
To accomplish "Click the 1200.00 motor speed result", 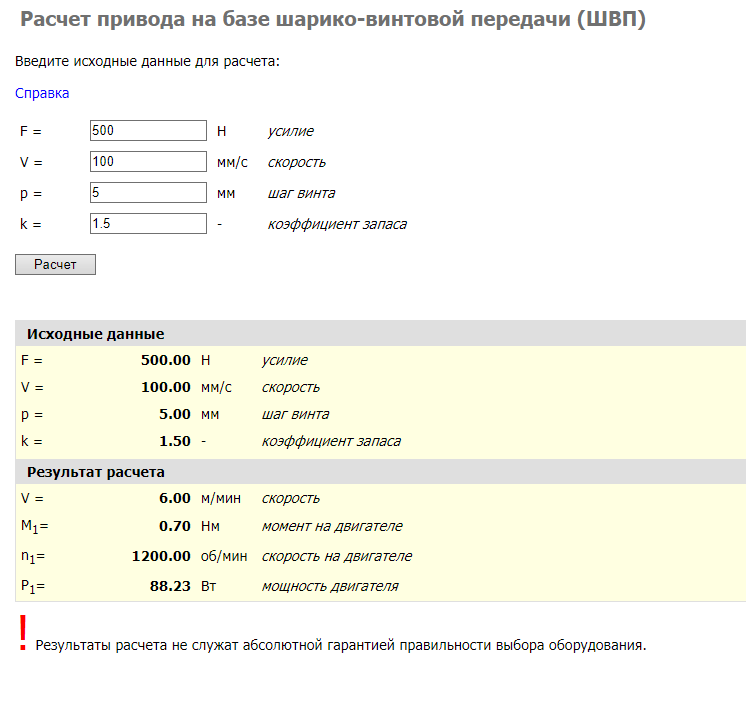I will [x=161, y=556].
